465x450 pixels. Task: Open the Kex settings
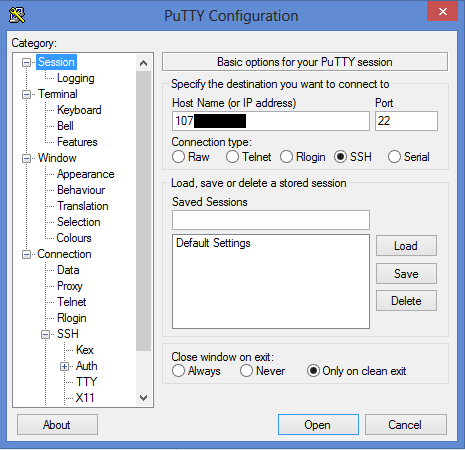click(85, 350)
